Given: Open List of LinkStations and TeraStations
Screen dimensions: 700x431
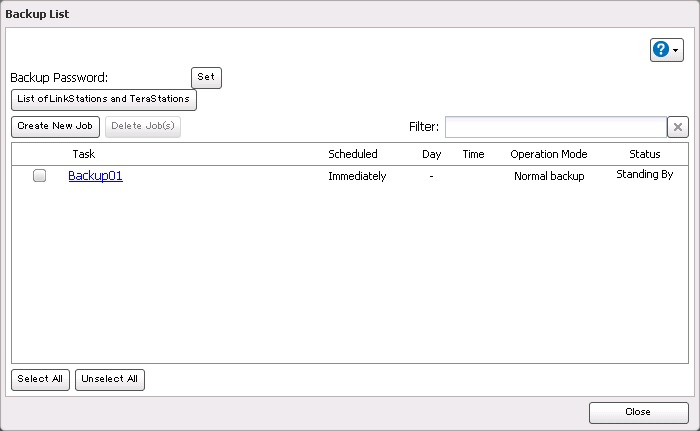Looking at the screenshot, I should click(x=103, y=100).
